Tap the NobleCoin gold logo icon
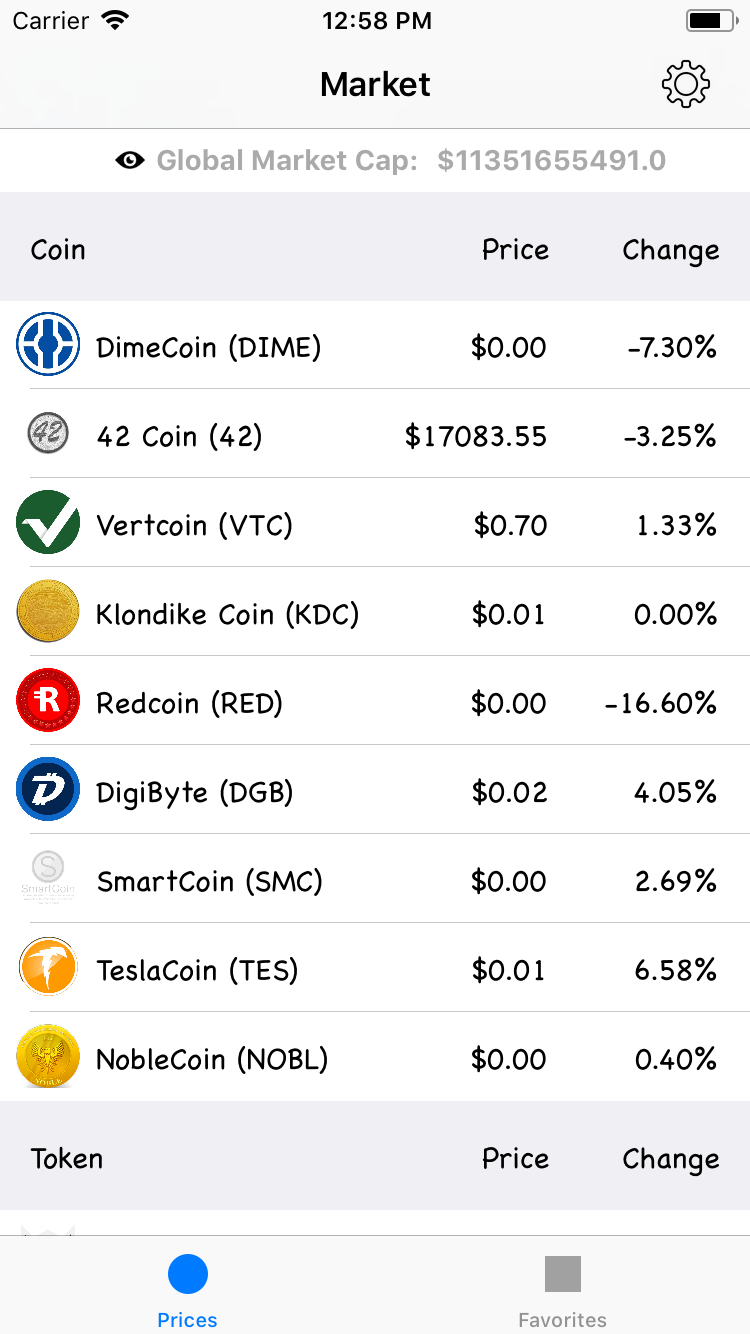Screen dimensions: 750x1334 click(48, 1057)
